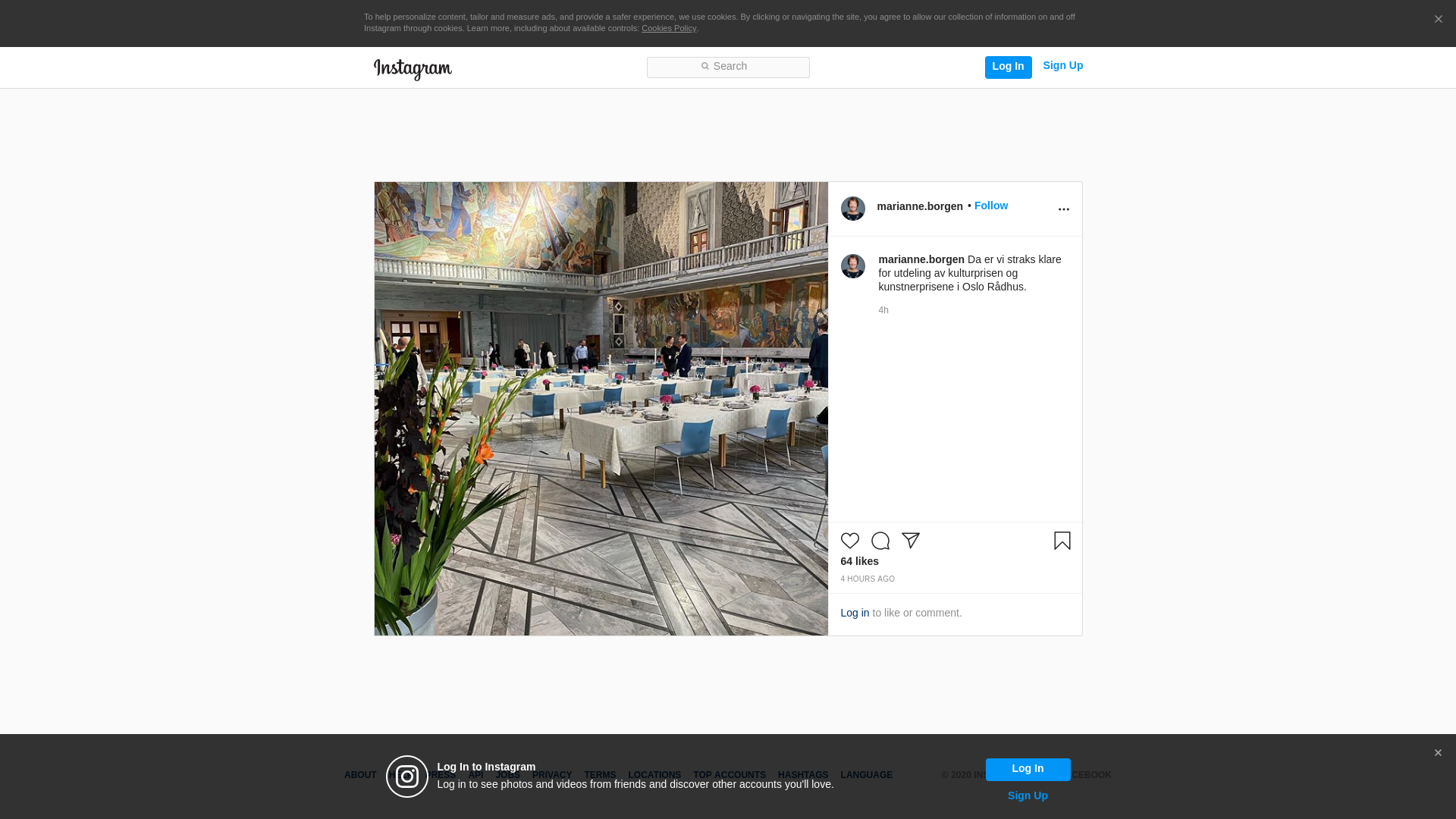Save the post with the bookmark icon
The width and height of the screenshot is (1456, 819).
[x=1062, y=541]
